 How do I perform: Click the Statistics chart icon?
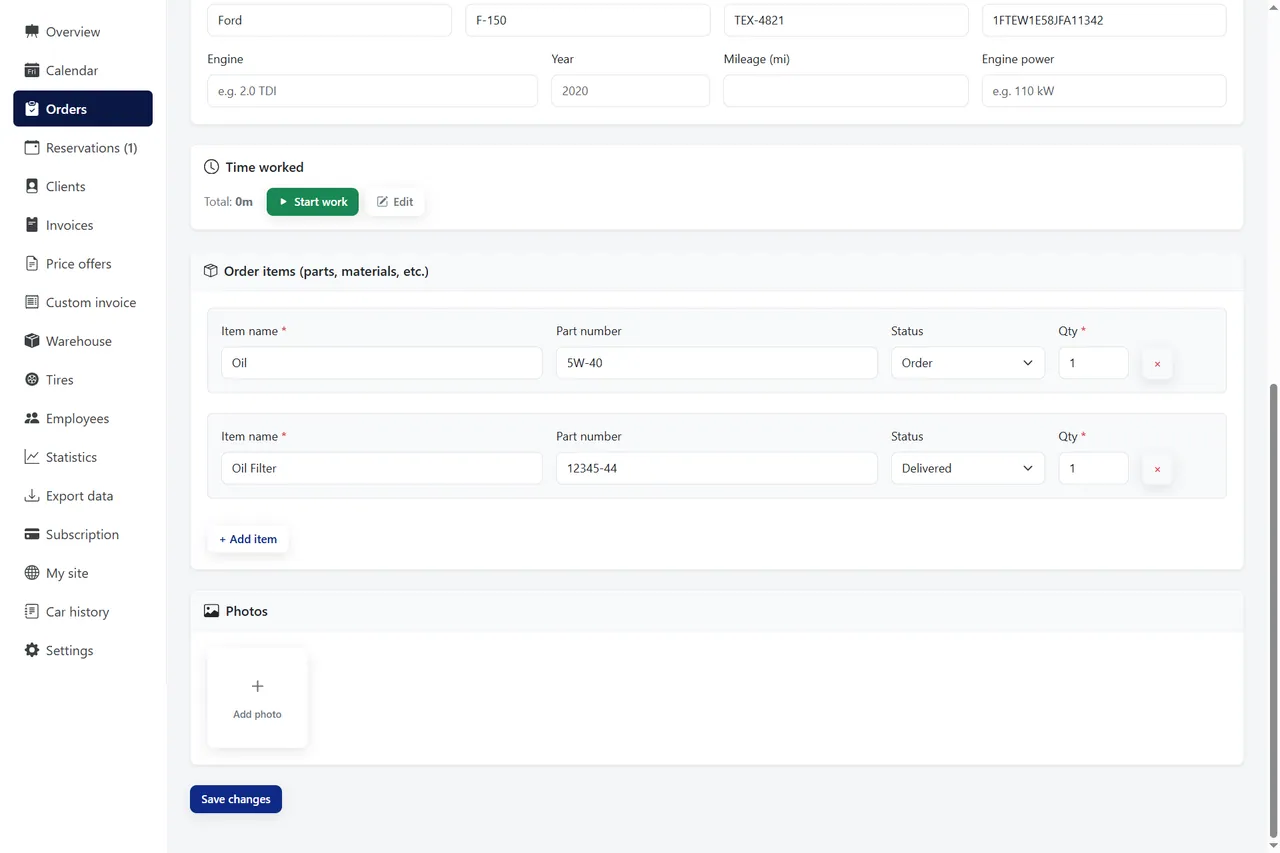[x=32, y=457]
